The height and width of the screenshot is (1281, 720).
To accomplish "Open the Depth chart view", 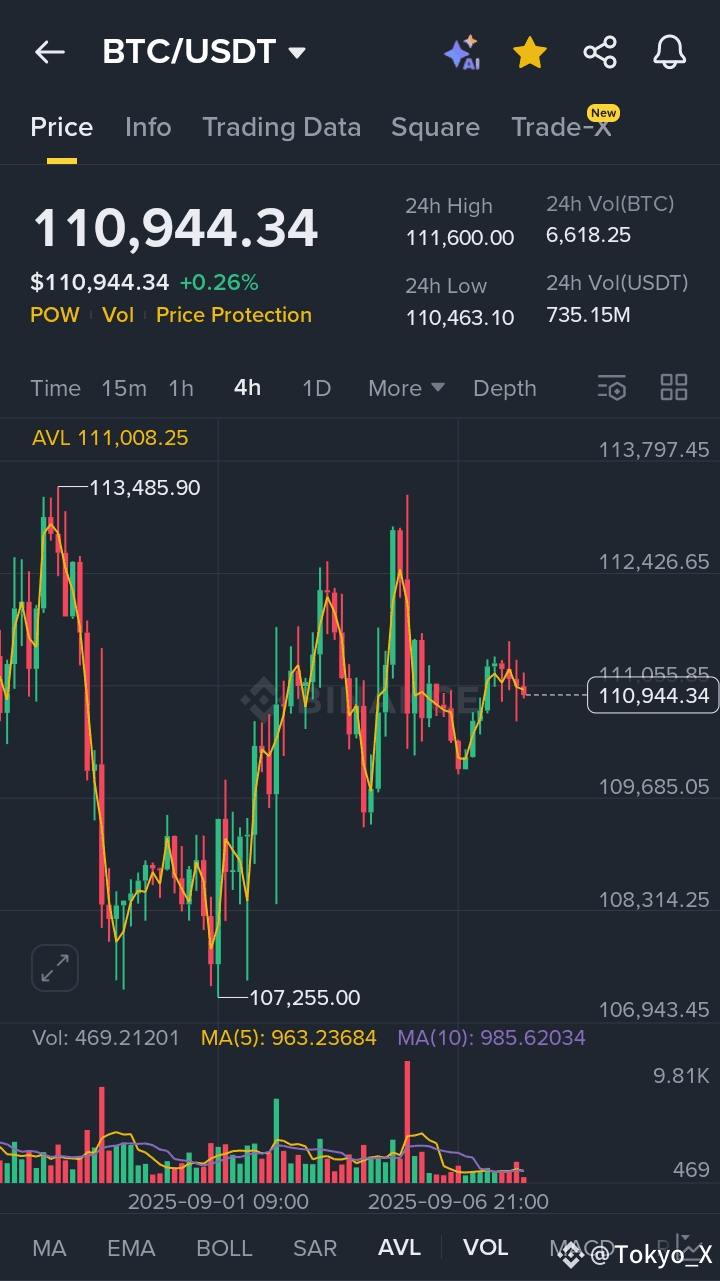I will coord(505,388).
